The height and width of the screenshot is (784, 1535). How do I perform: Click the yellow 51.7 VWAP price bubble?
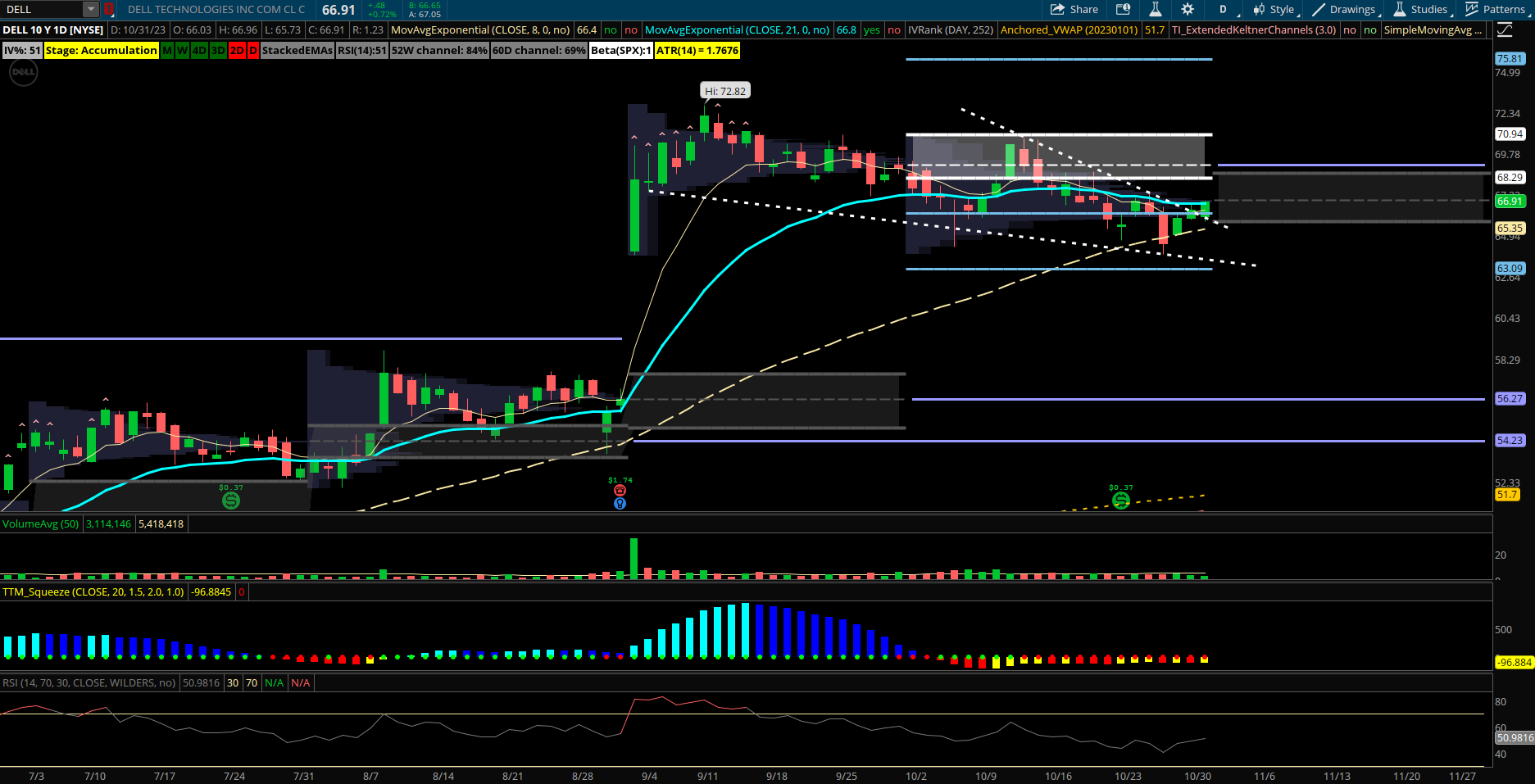[x=1506, y=495]
